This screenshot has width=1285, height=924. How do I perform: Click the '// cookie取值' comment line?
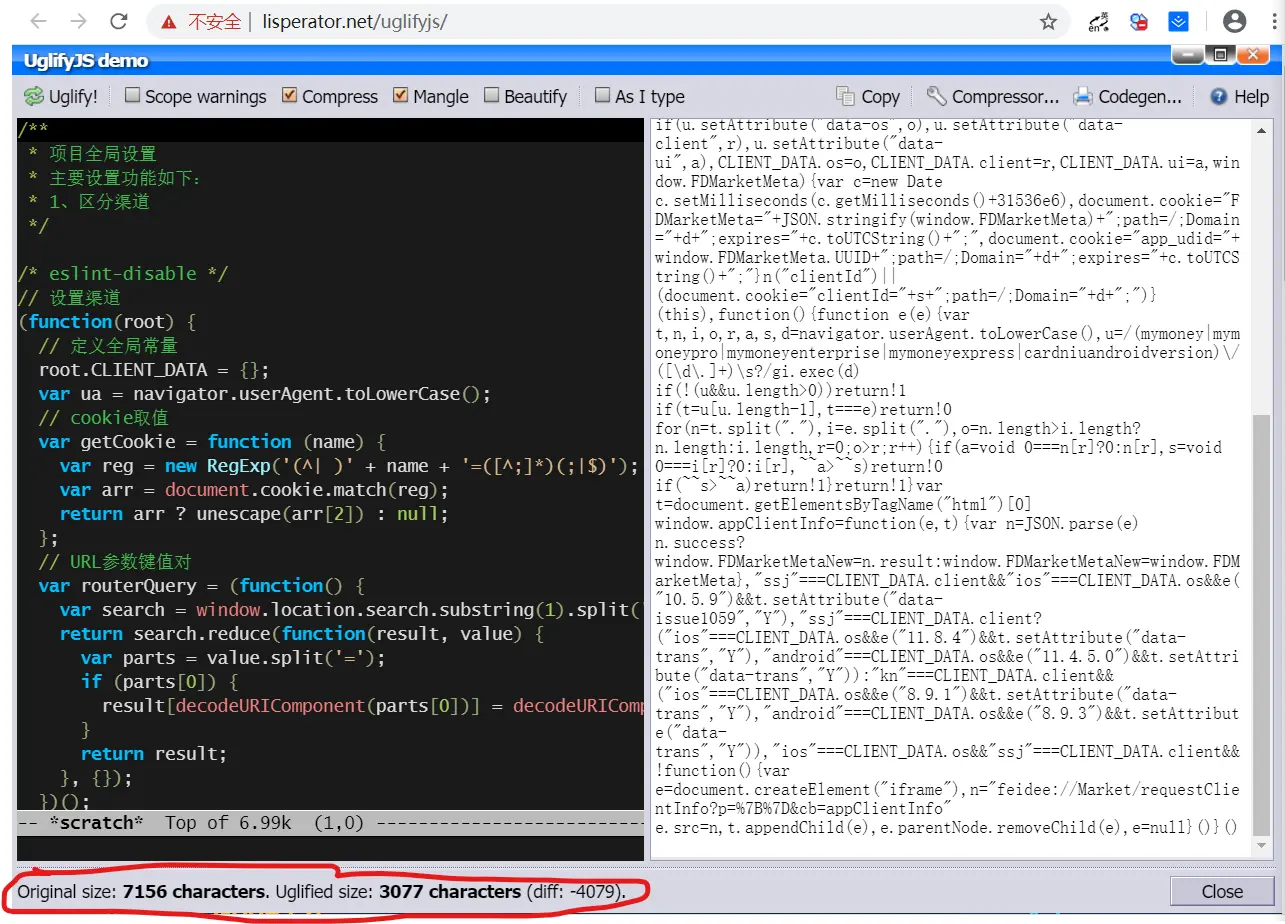[103, 418]
